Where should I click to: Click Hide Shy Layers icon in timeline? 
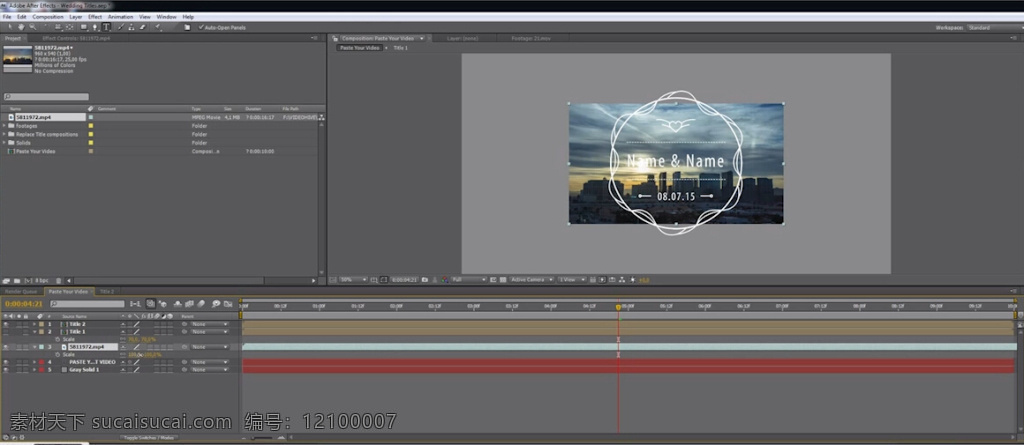(177, 303)
